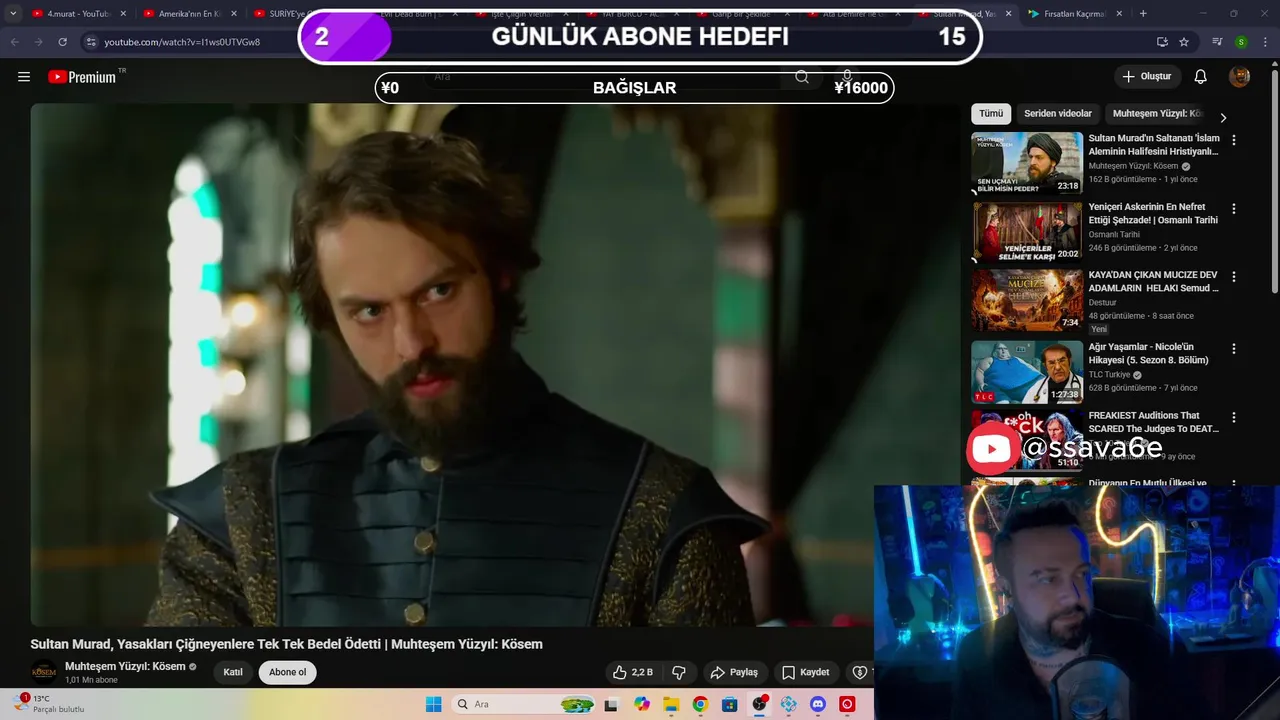Close the 4.murat - YouTube tab

(124, 14)
